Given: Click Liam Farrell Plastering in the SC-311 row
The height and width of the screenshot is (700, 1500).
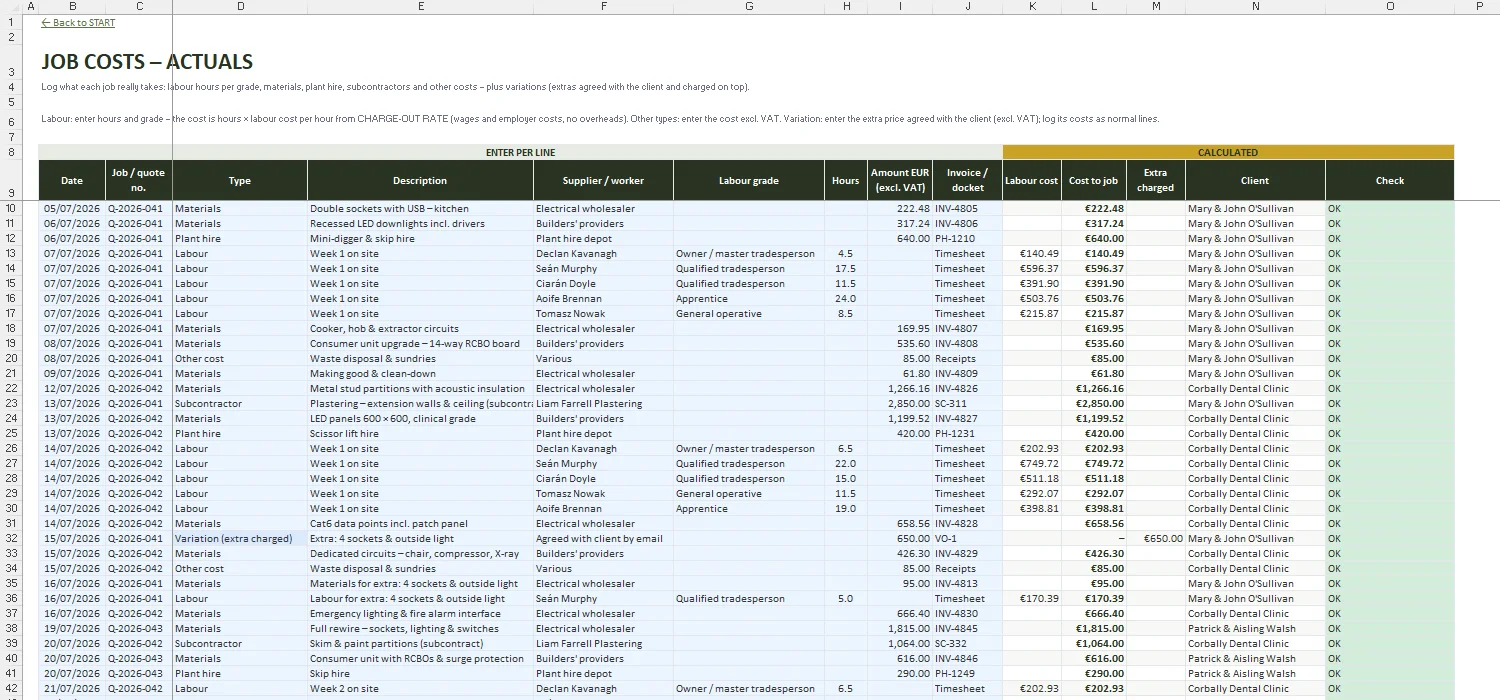Looking at the screenshot, I should click(604, 404).
